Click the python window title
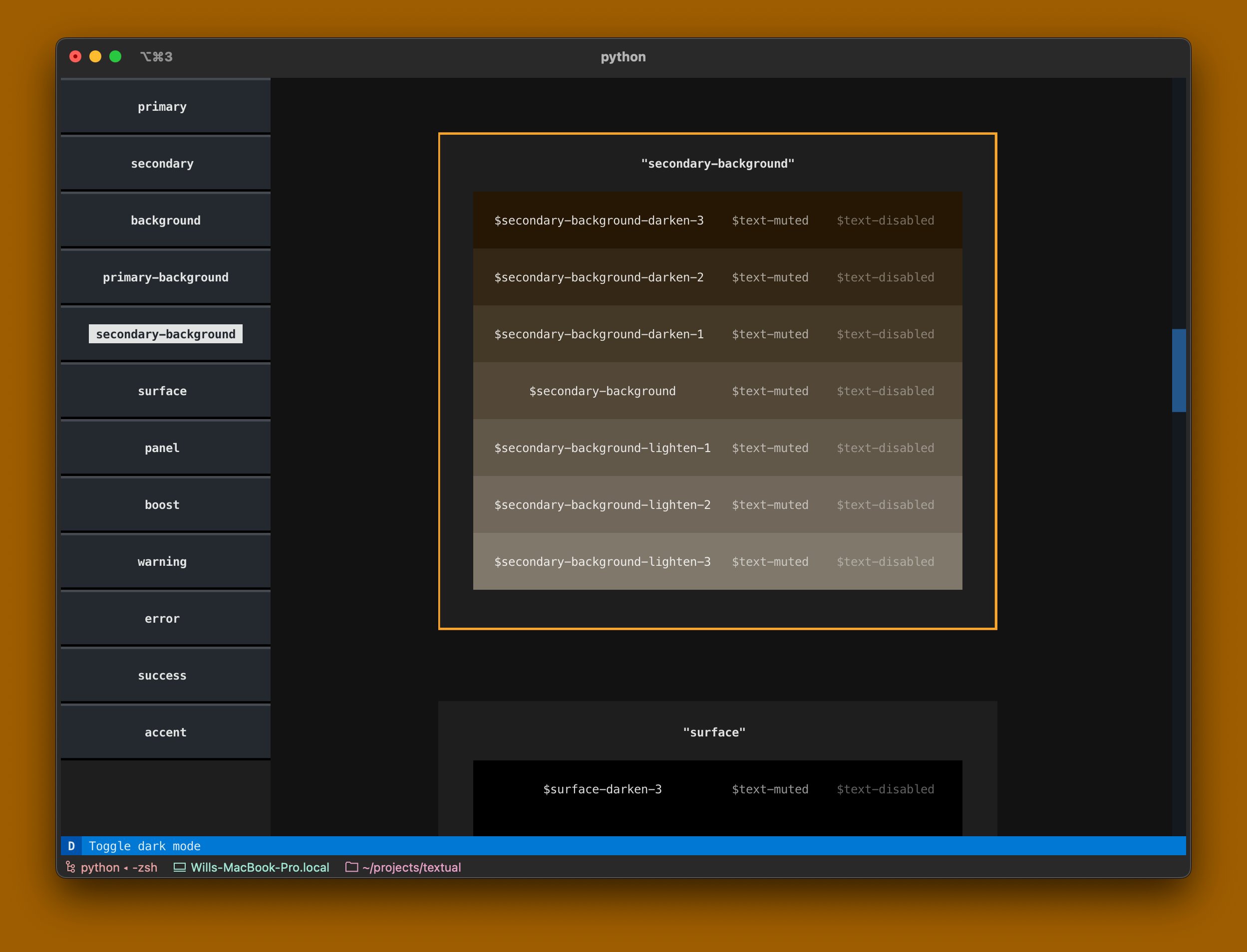 click(x=623, y=57)
